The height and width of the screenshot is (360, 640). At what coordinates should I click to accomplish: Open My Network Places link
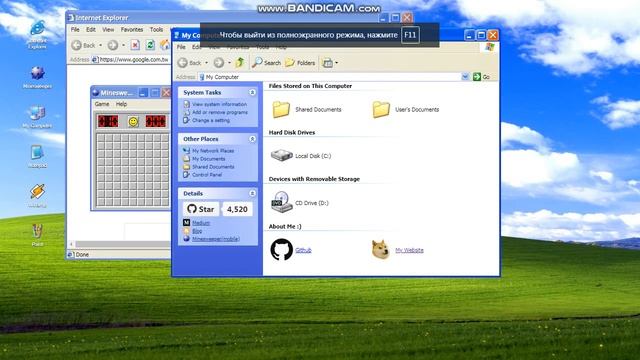213,151
